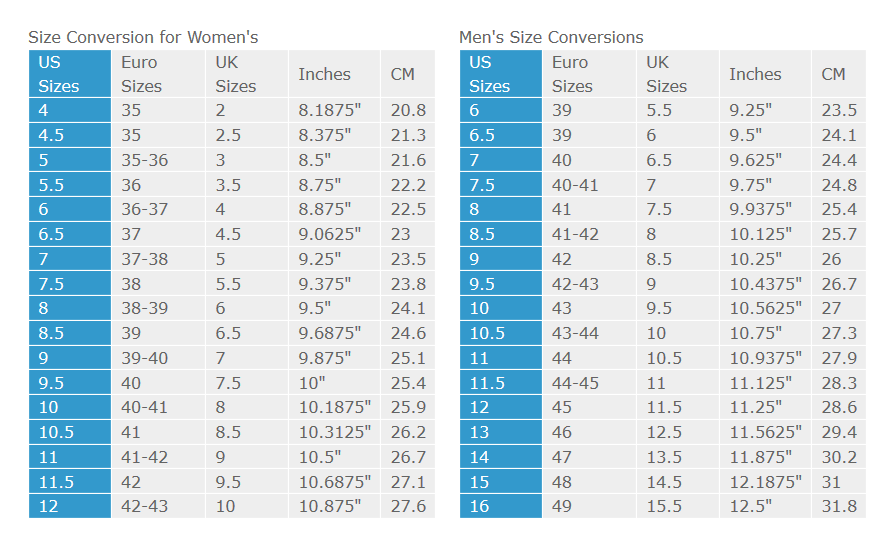Select women's US size 4 cell
Screen dimensions: 896x549
pos(69,111)
